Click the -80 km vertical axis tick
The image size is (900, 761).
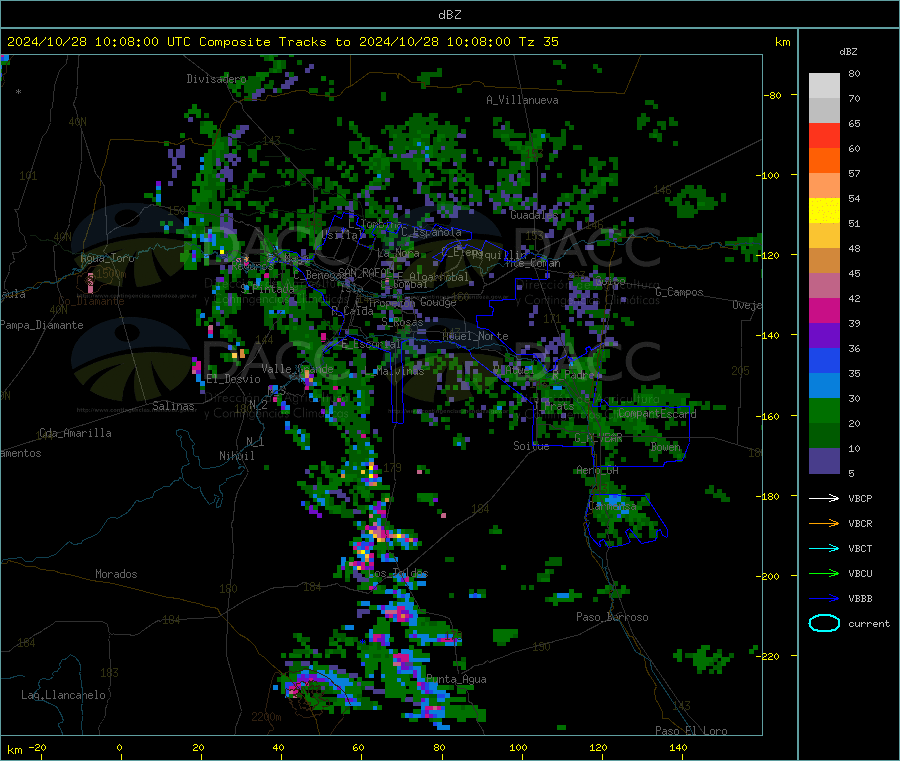click(773, 95)
